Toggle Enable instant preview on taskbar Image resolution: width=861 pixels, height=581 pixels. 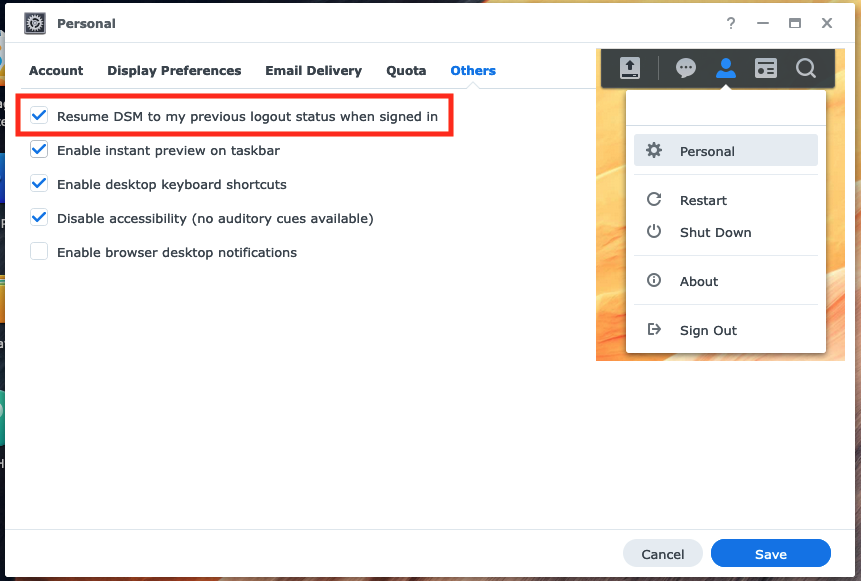pos(39,150)
